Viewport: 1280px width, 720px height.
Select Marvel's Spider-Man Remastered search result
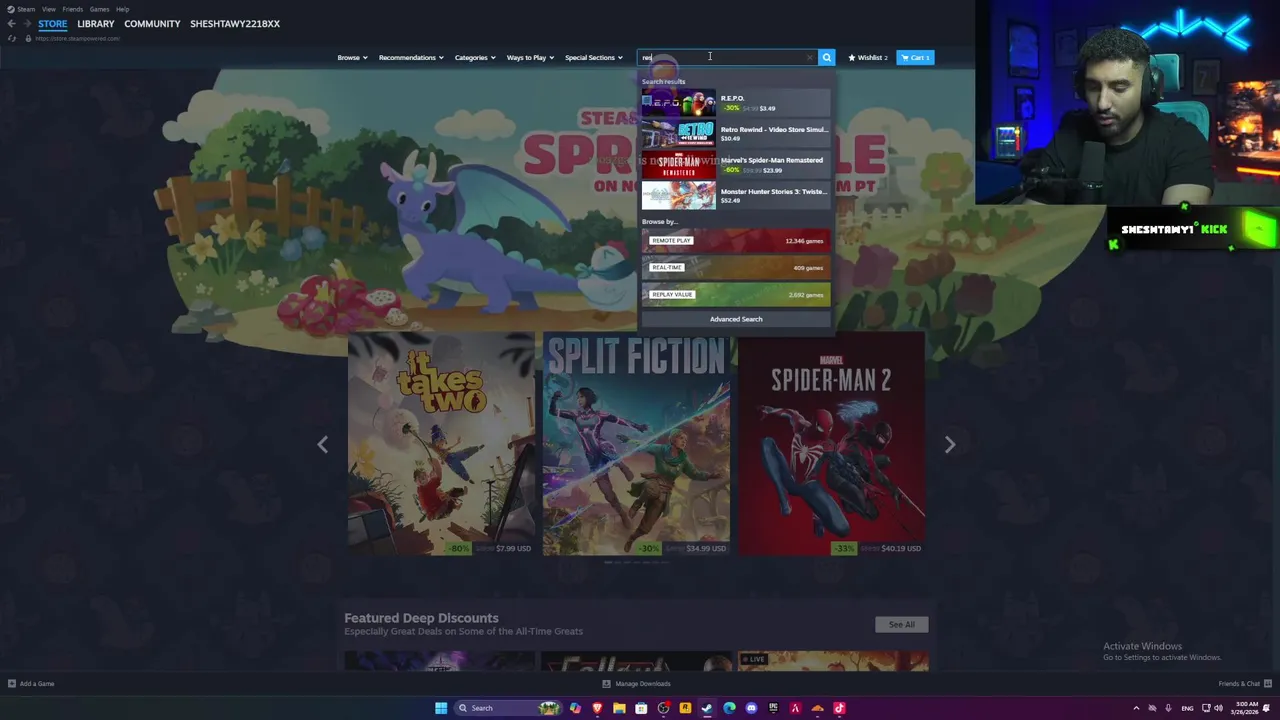736,164
